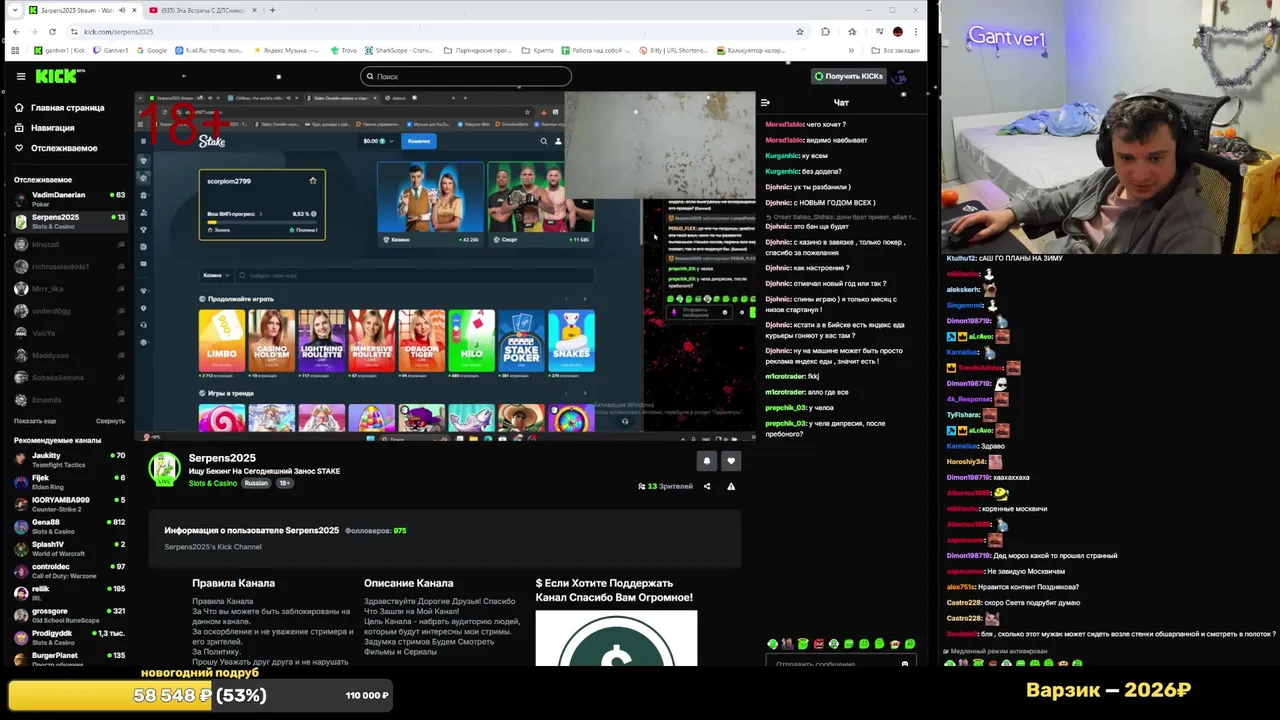This screenshot has height=720, width=1280.
Task: Switch to the YouTube browser tab
Action: [x=204, y=10]
